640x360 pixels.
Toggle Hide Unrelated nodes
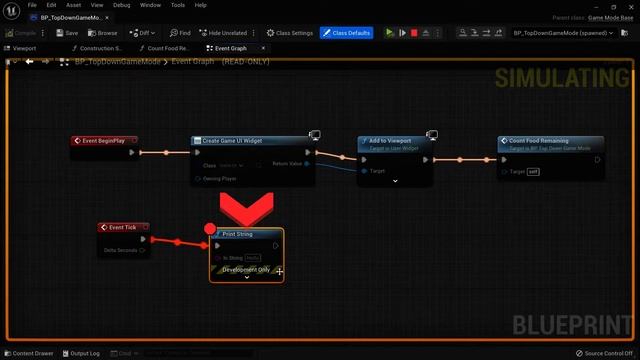click(x=223, y=33)
